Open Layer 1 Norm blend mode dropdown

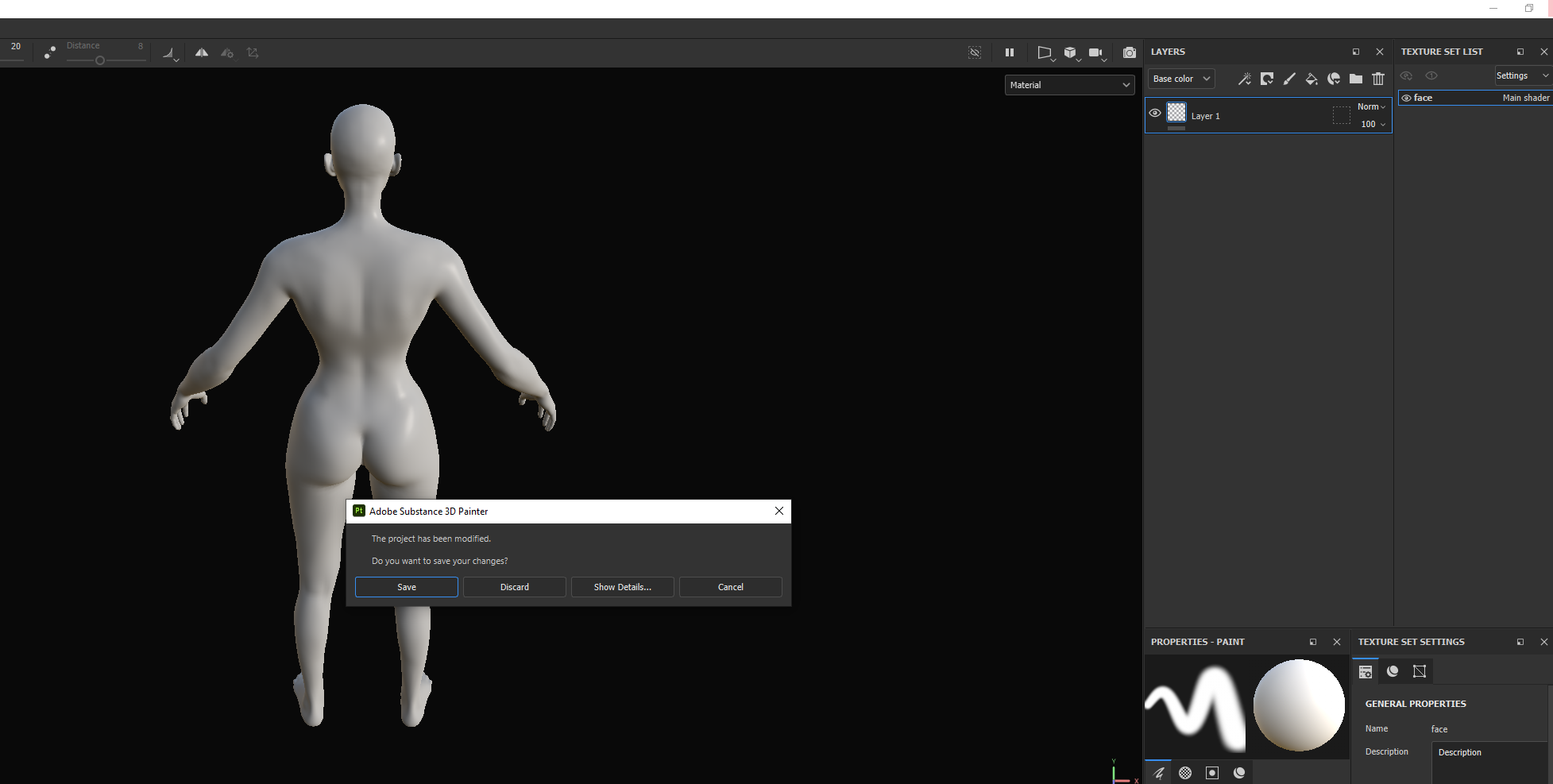(1371, 106)
